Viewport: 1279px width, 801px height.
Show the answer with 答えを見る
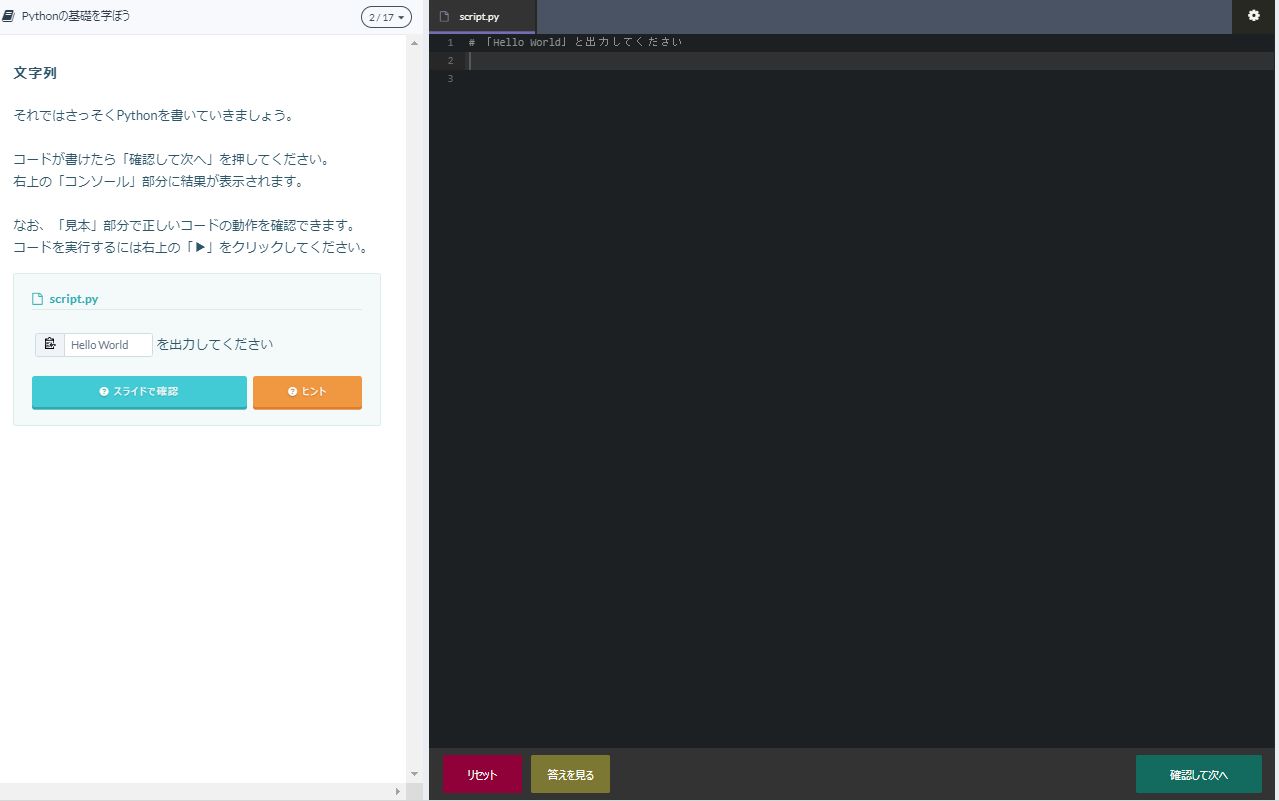tap(570, 774)
